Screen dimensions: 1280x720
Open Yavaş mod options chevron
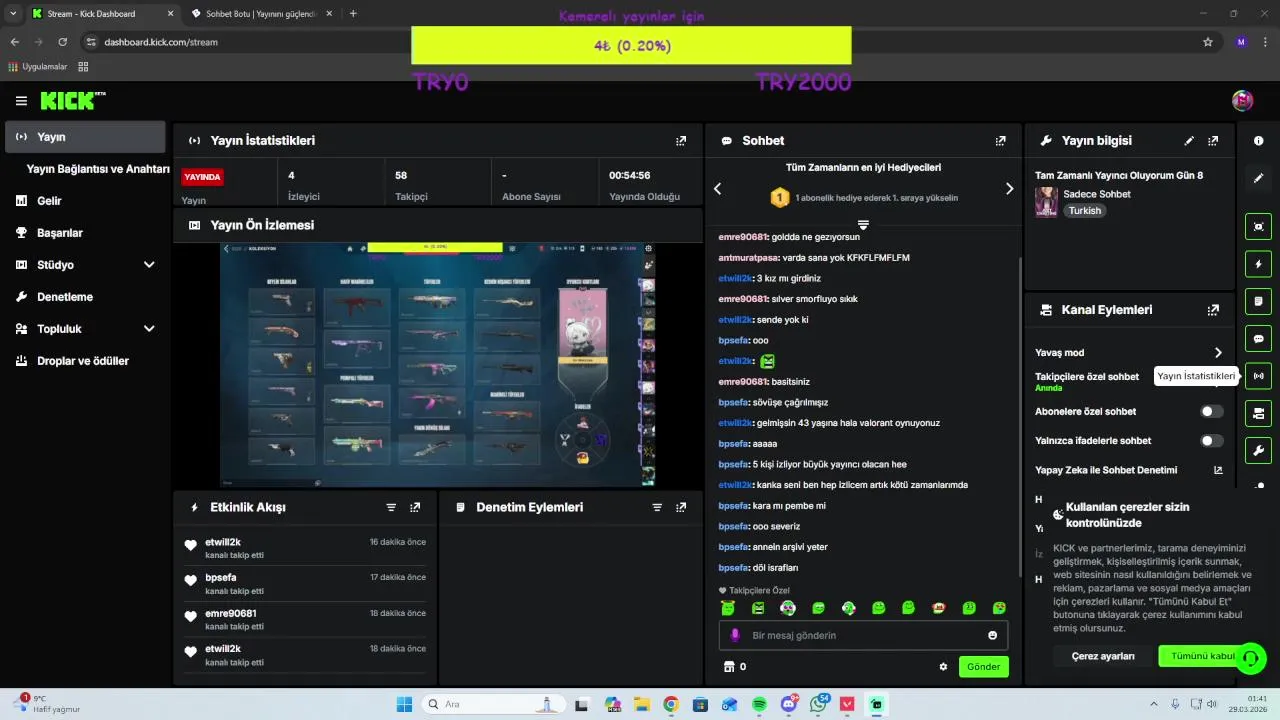tap(1218, 352)
